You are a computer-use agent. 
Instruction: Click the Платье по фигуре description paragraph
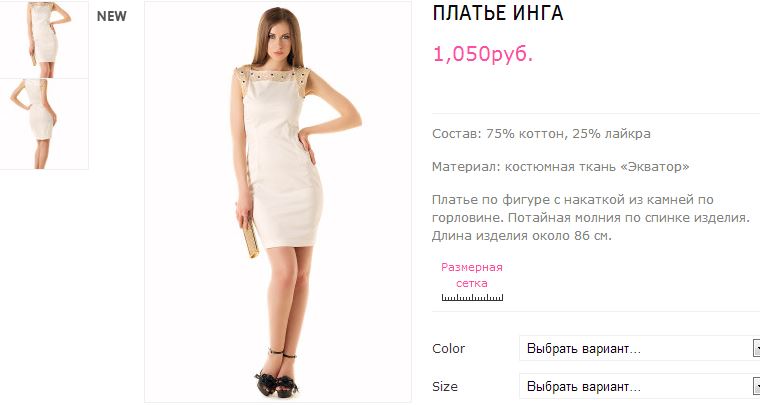click(591, 218)
